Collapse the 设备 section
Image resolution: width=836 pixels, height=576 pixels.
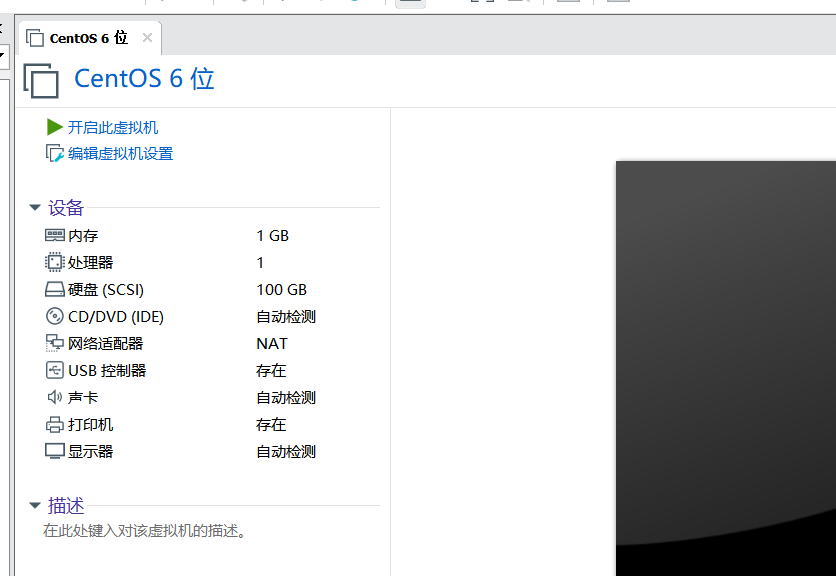pos(35,207)
